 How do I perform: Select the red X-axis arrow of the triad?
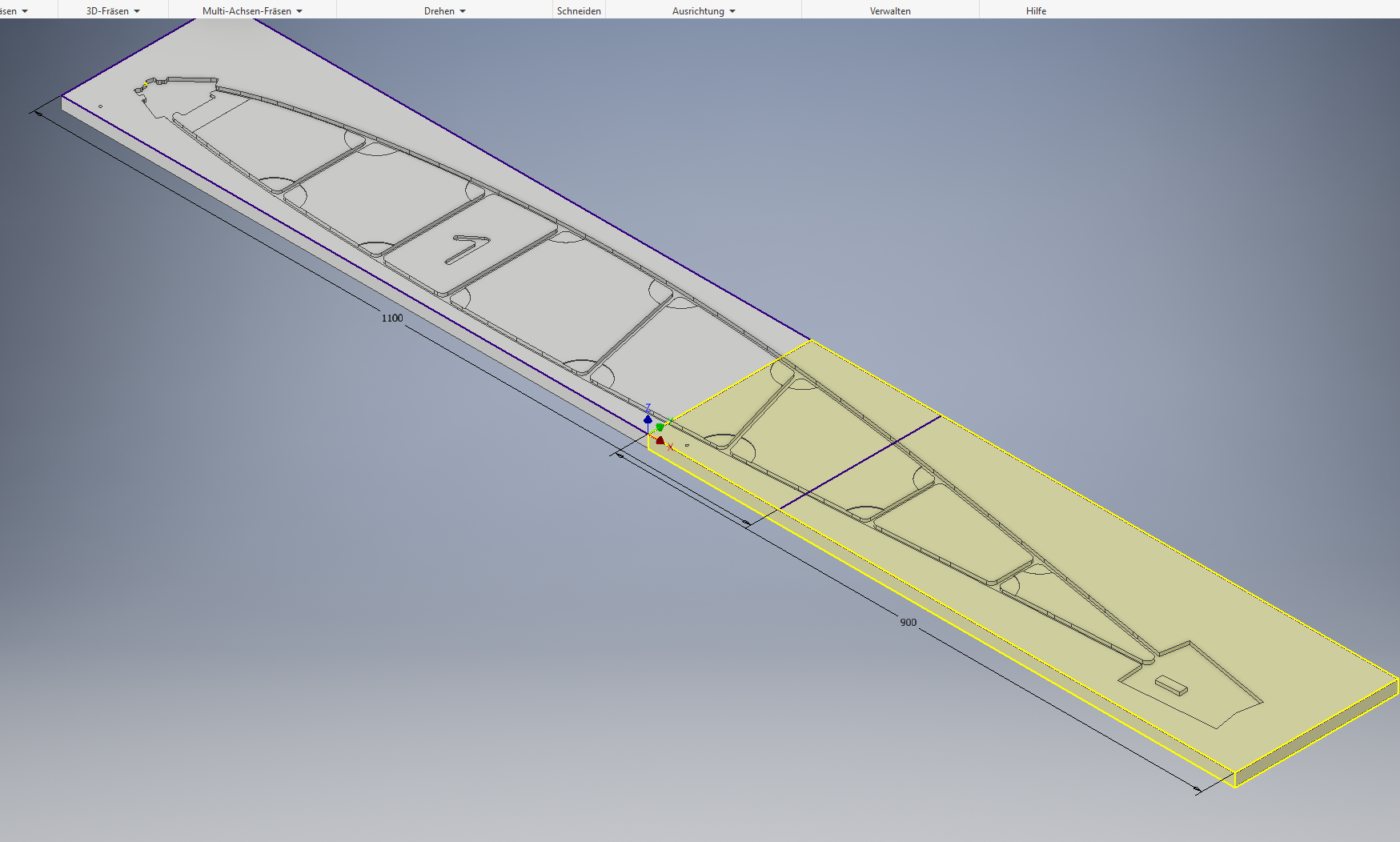tap(660, 440)
